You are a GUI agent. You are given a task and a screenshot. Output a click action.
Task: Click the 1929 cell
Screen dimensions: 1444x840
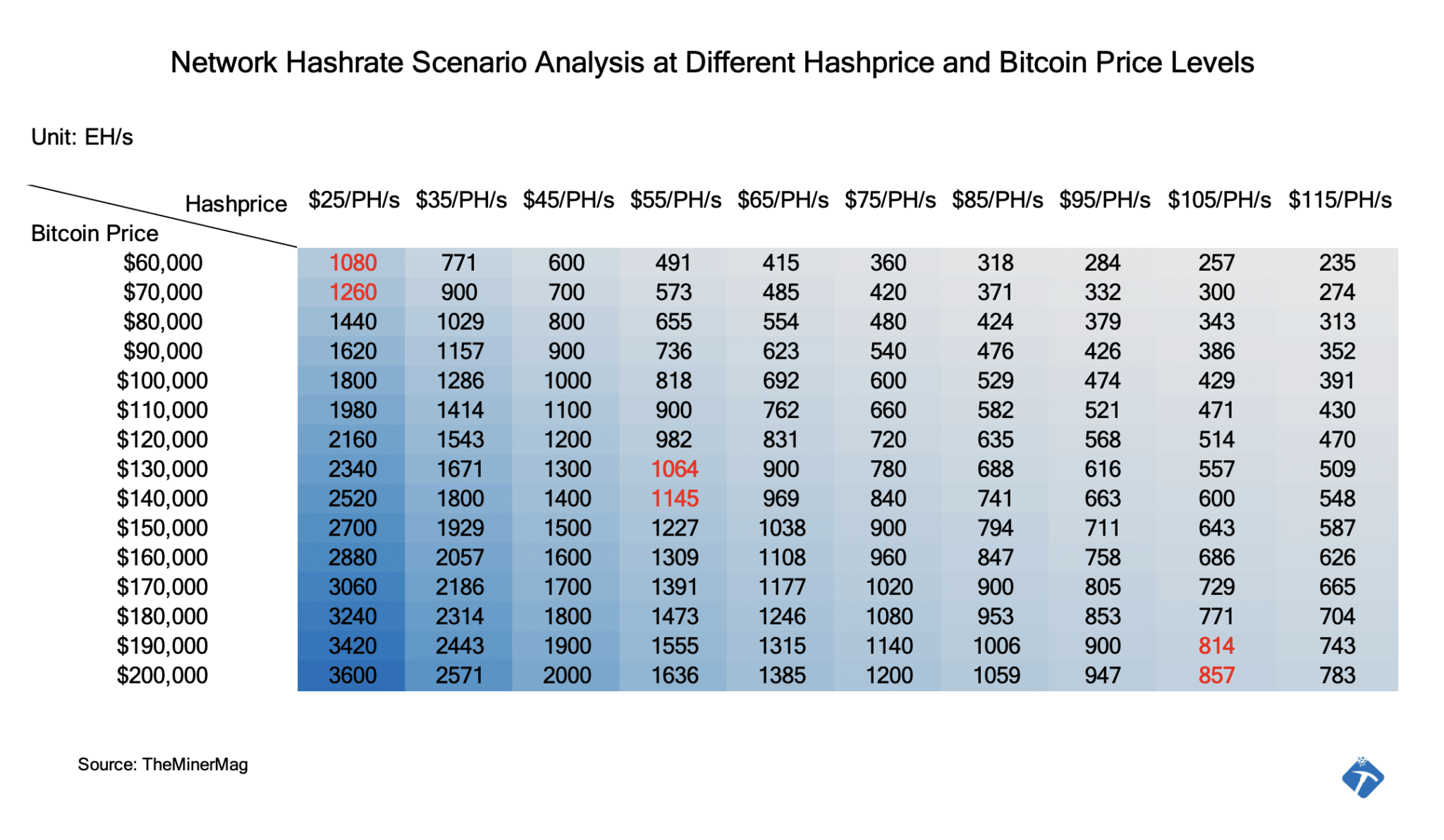pyautogui.click(x=460, y=528)
